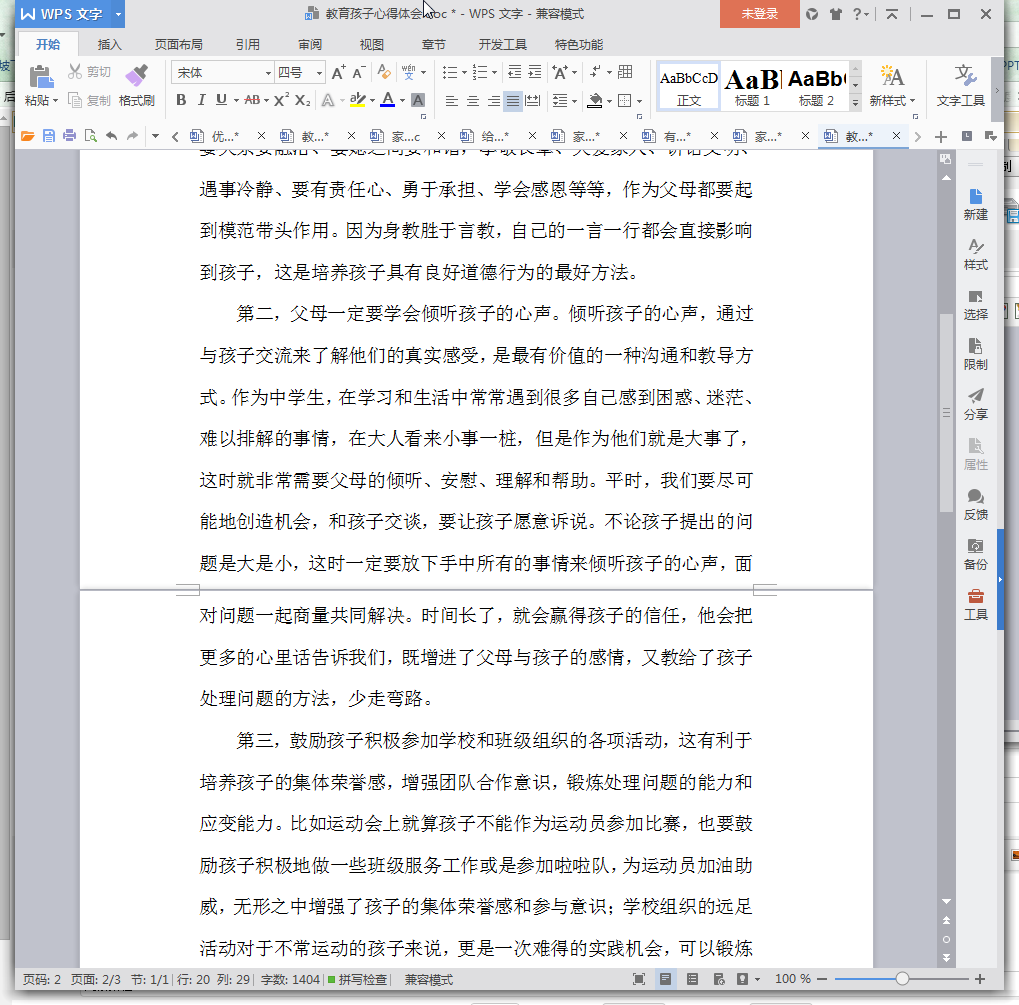This screenshot has width=1019, height=1005.
Task: Open 限制 Restrict panel in sidebar
Action: click(x=975, y=355)
